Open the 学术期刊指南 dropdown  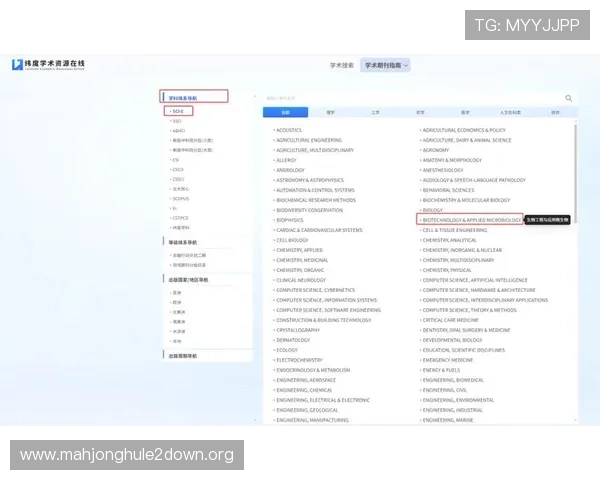coord(385,65)
